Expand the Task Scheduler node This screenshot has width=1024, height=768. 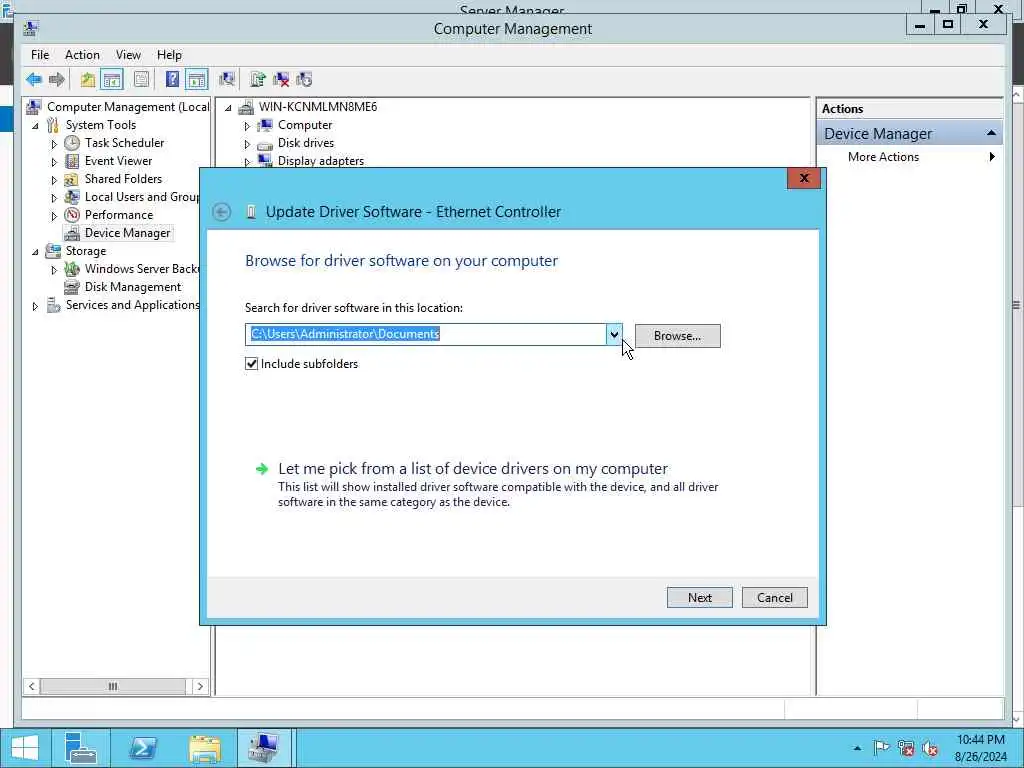pyautogui.click(x=54, y=144)
